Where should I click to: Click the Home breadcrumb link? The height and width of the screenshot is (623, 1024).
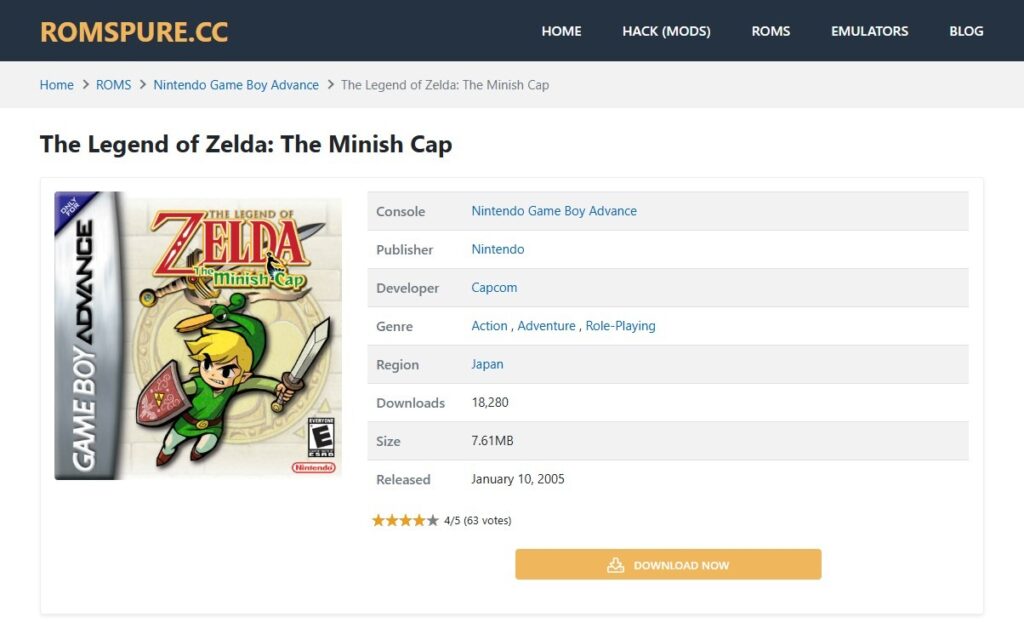pyautogui.click(x=57, y=85)
